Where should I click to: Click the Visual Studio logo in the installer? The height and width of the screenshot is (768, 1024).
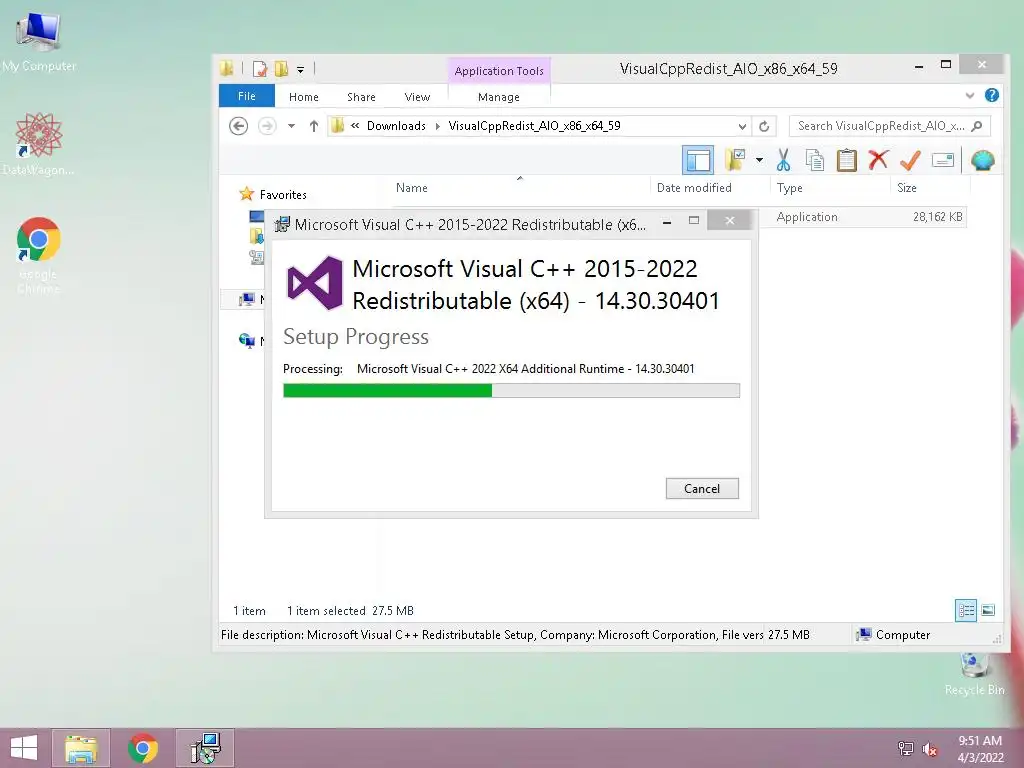(315, 283)
